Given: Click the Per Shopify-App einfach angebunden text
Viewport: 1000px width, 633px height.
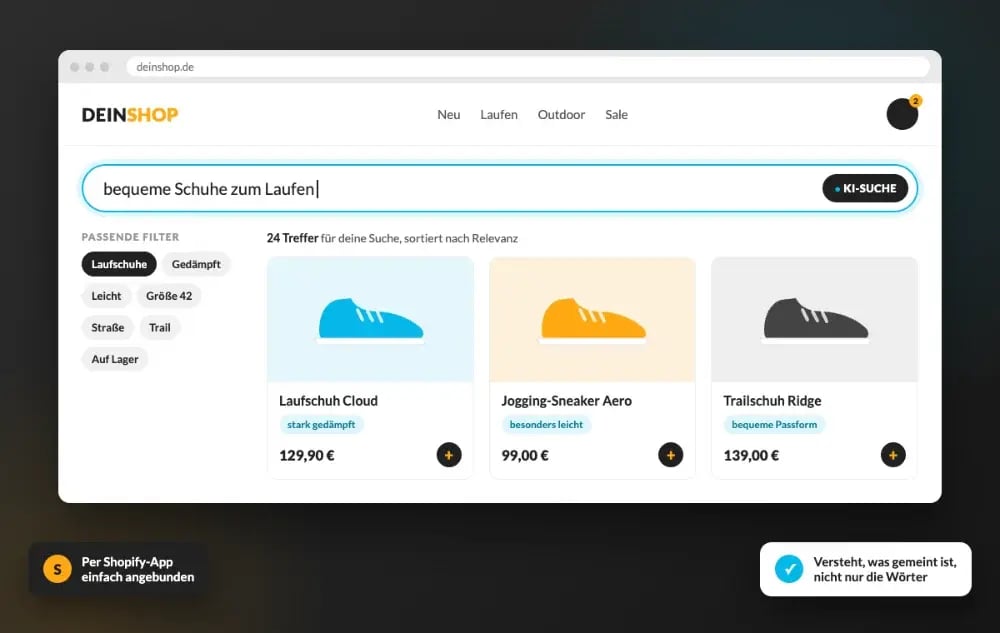Looking at the screenshot, I should pyautogui.click(x=138, y=569).
